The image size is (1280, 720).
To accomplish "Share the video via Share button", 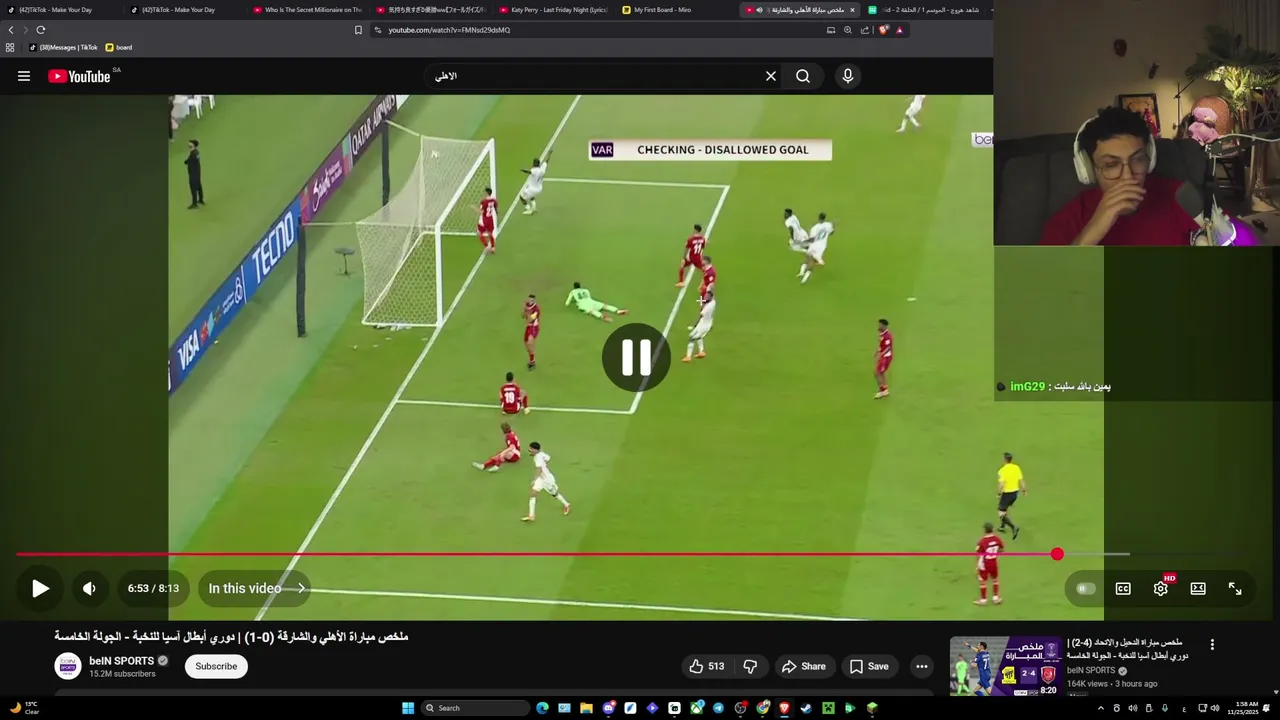I will click(804, 666).
